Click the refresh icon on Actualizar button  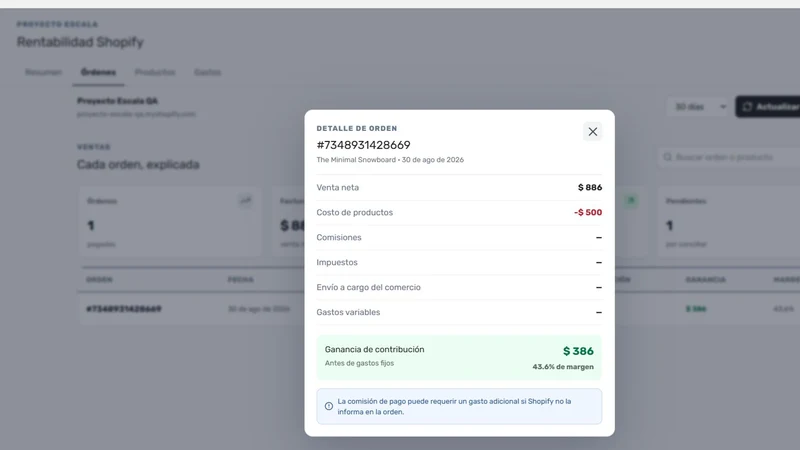[747, 107]
